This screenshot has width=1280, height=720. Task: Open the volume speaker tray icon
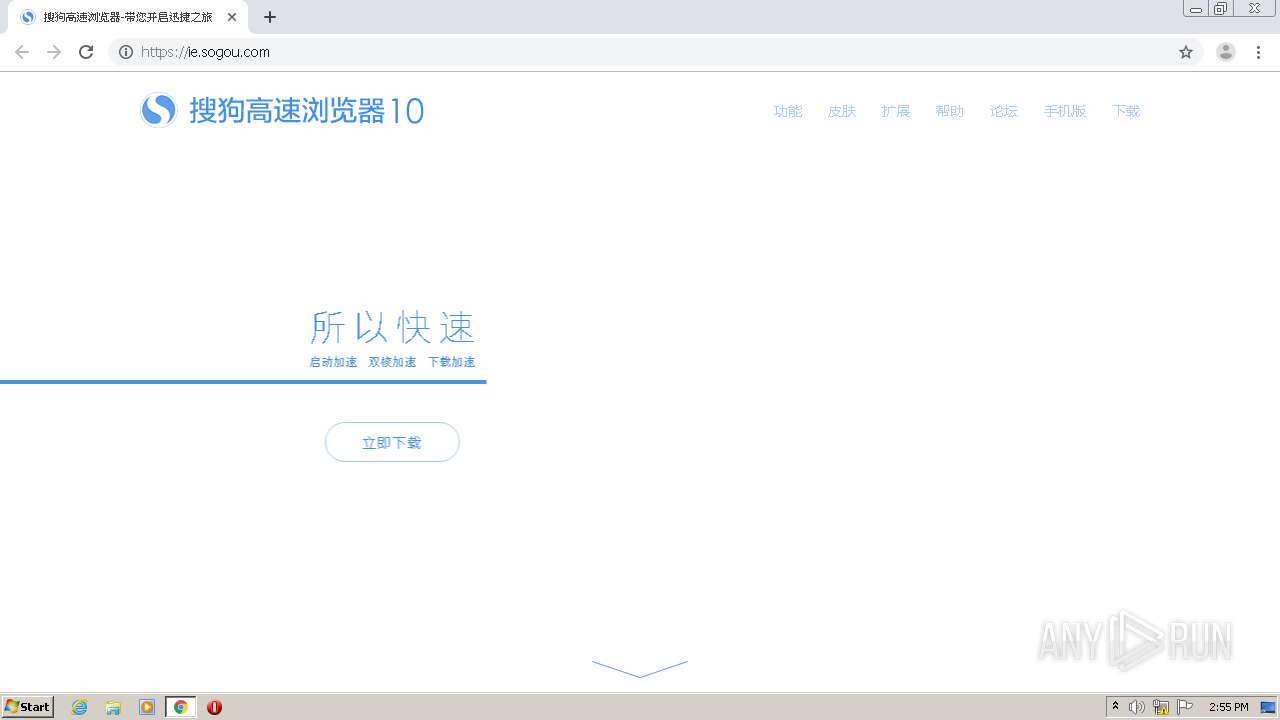[x=1137, y=707]
